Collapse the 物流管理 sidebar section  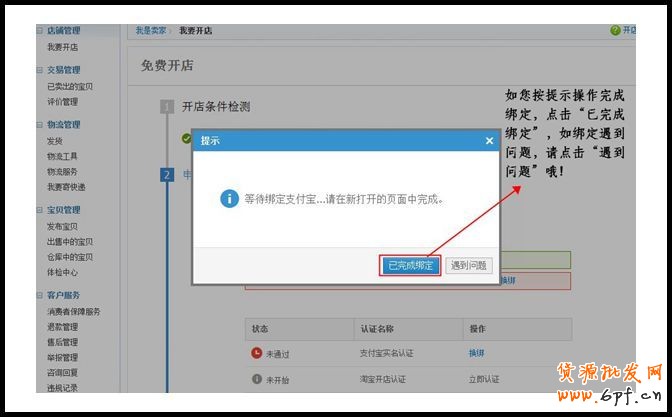pyautogui.click(x=40, y=125)
